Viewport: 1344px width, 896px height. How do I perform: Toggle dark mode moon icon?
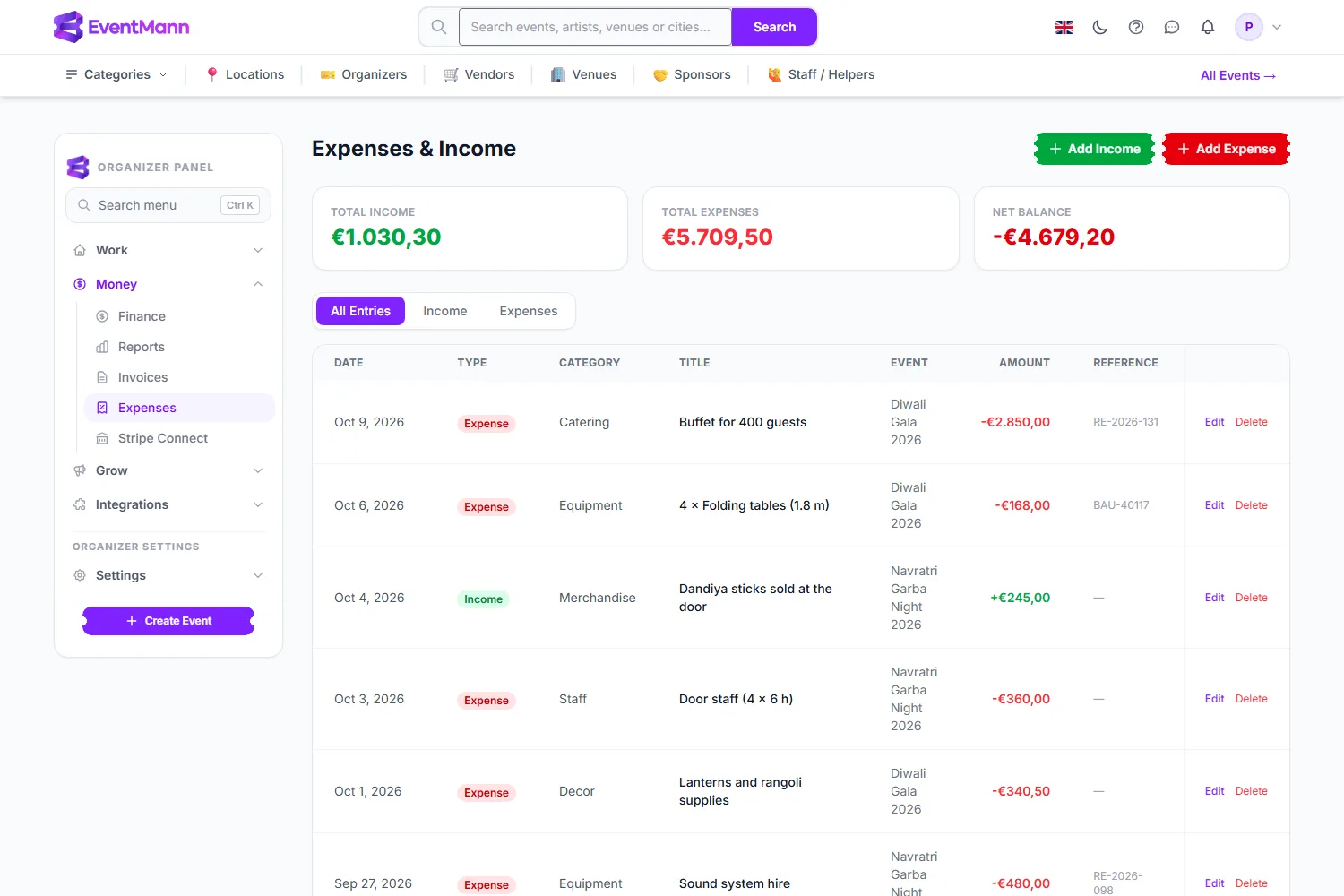click(x=1100, y=27)
